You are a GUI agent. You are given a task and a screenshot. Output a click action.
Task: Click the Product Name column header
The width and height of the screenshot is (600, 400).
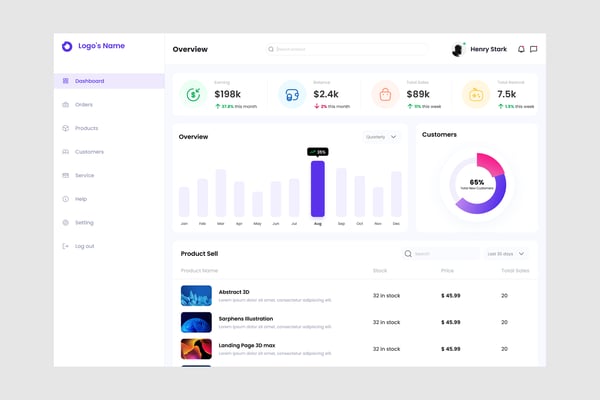[x=199, y=271]
